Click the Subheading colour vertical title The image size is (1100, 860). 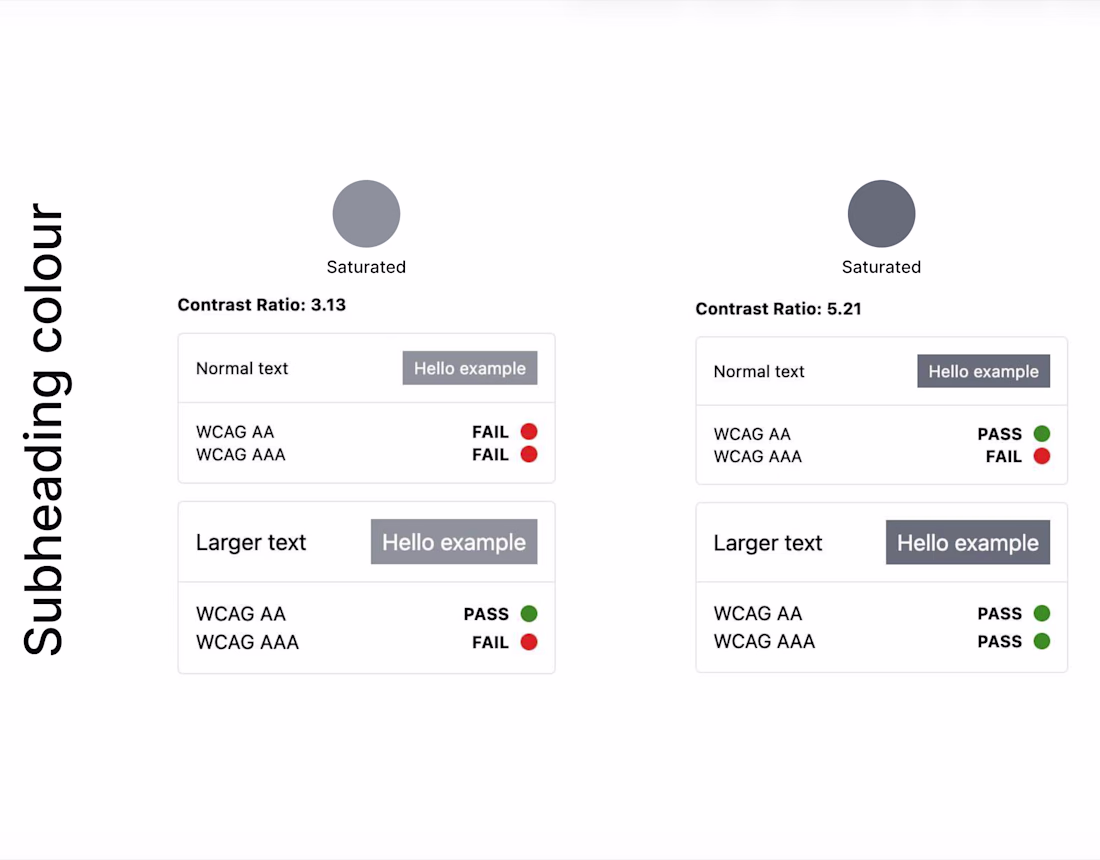pos(44,430)
